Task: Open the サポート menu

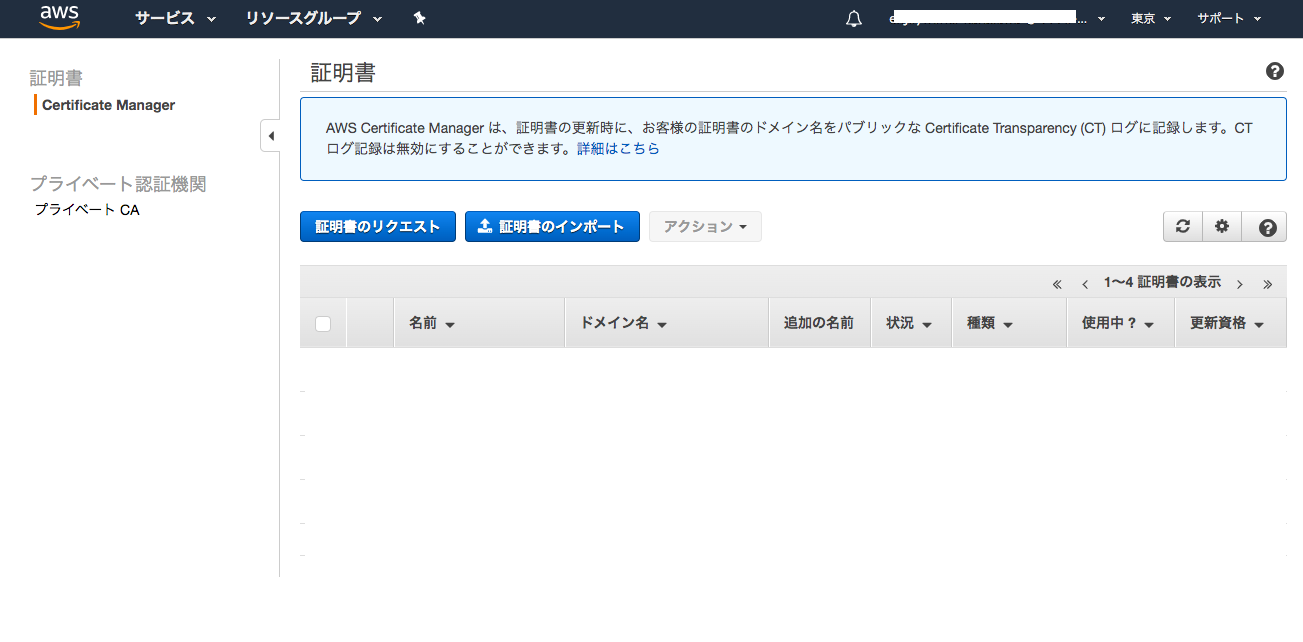Action: pos(1229,18)
